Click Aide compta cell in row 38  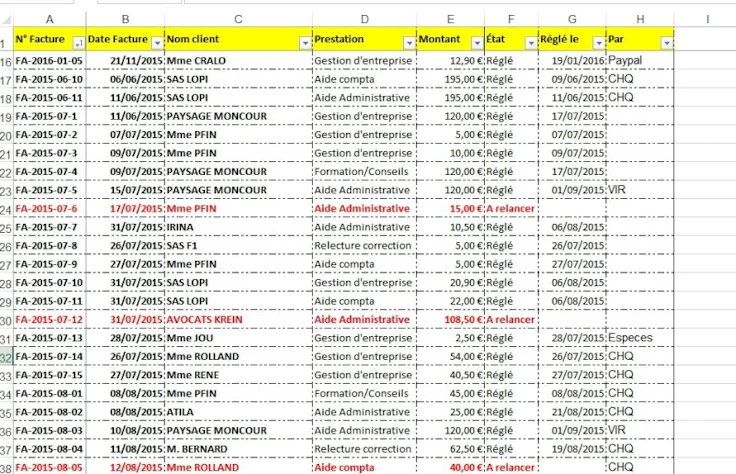364,467
